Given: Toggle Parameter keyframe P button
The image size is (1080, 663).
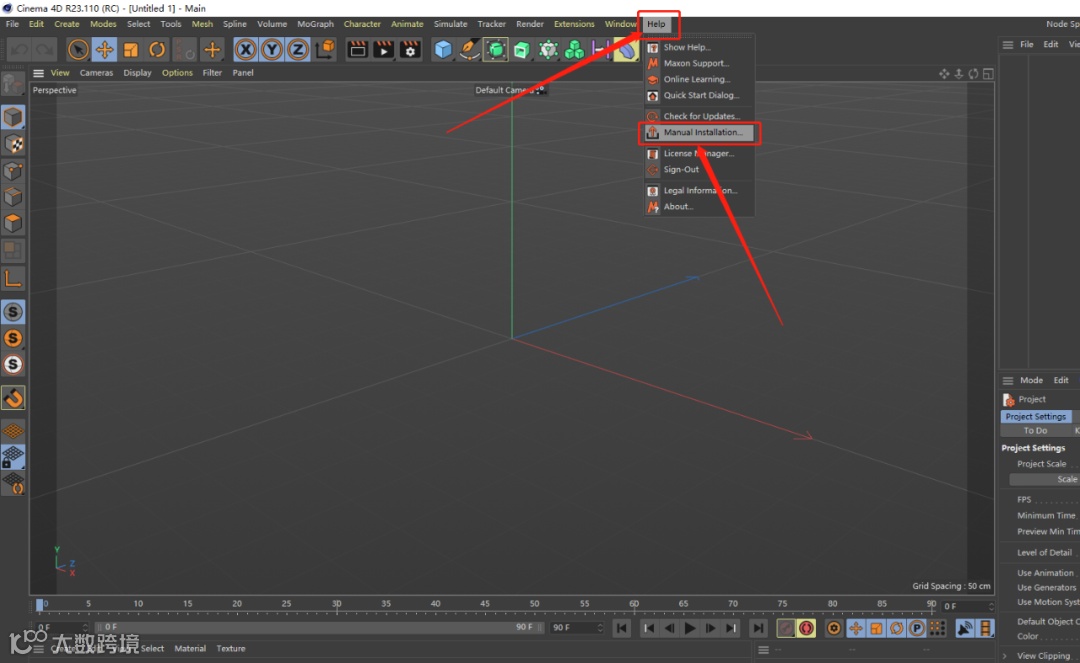Looking at the screenshot, I should coord(917,628).
